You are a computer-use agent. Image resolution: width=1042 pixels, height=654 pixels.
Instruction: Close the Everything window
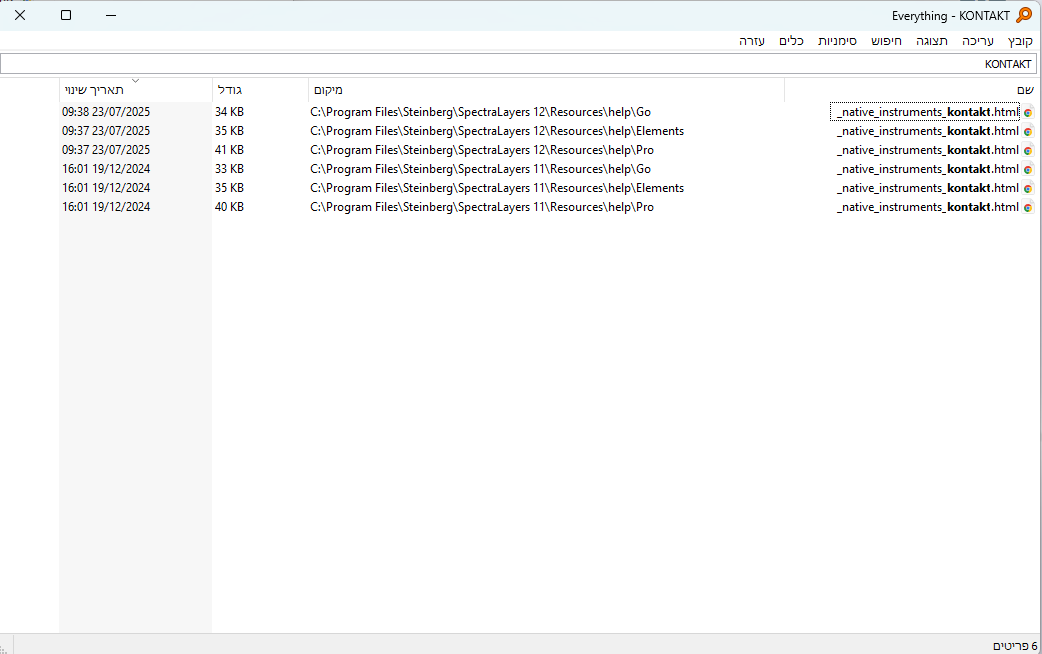point(20,15)
